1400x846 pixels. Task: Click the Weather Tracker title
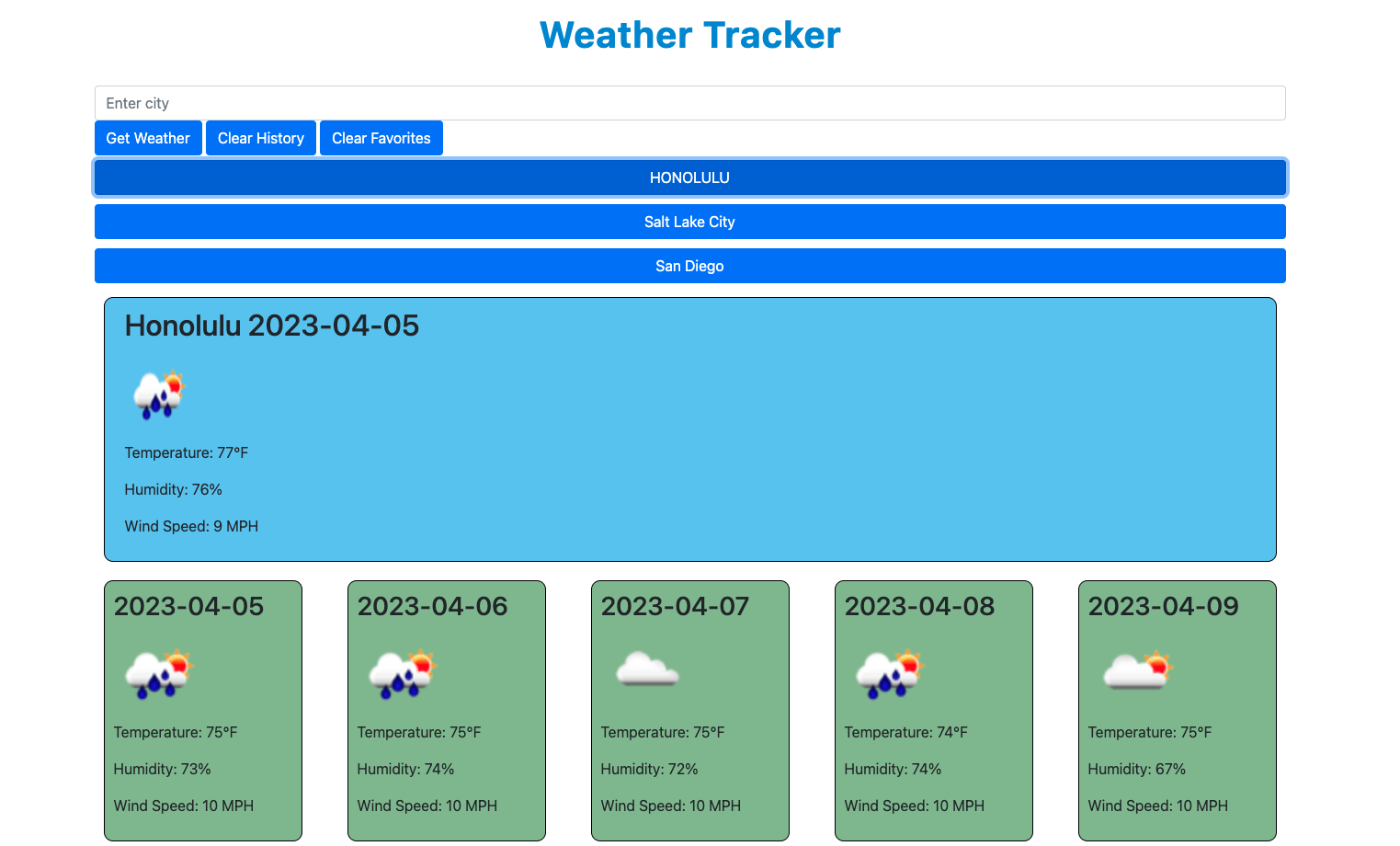[x=690, y=35]
